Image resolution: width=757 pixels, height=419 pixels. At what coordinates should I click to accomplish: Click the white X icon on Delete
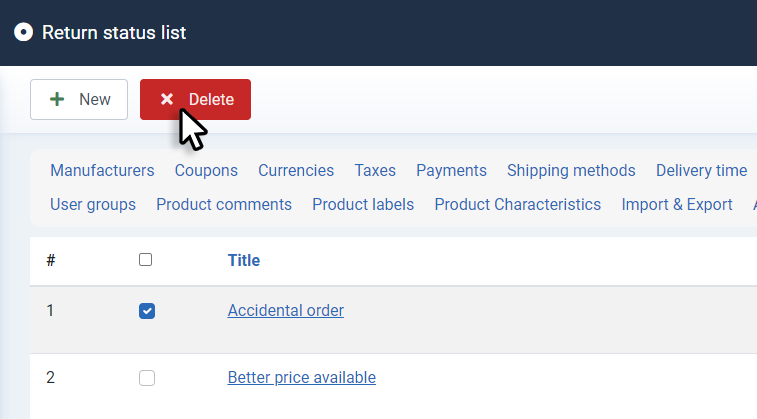(167, 99)
